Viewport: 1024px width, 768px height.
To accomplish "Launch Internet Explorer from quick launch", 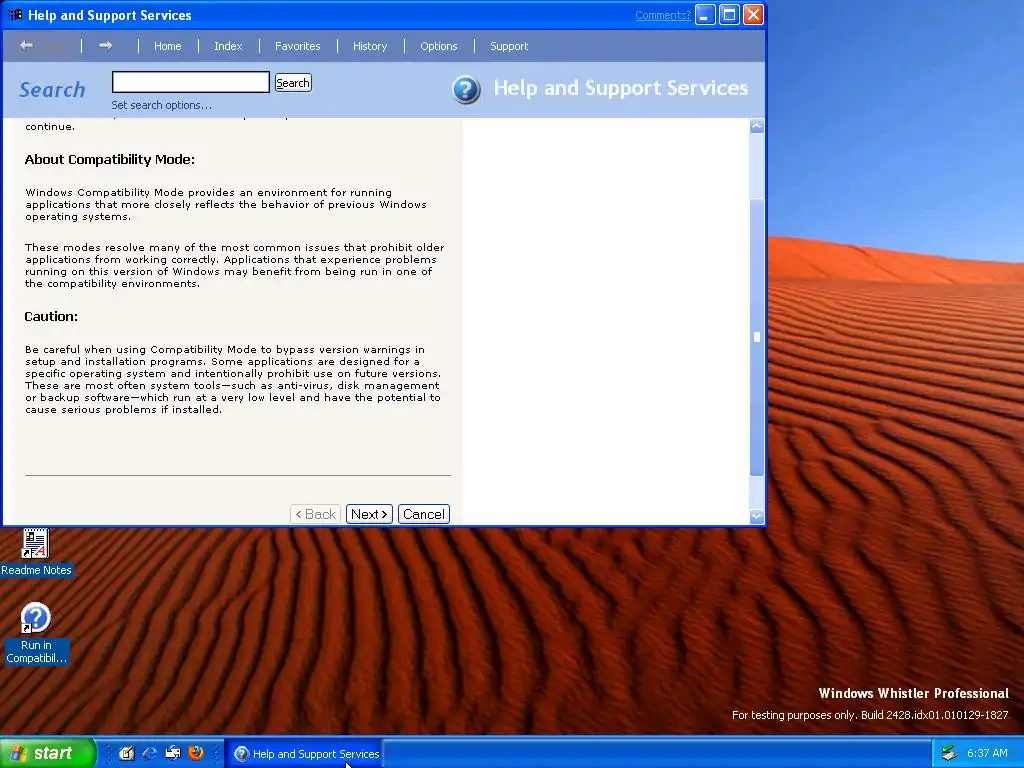I will 150,754.
